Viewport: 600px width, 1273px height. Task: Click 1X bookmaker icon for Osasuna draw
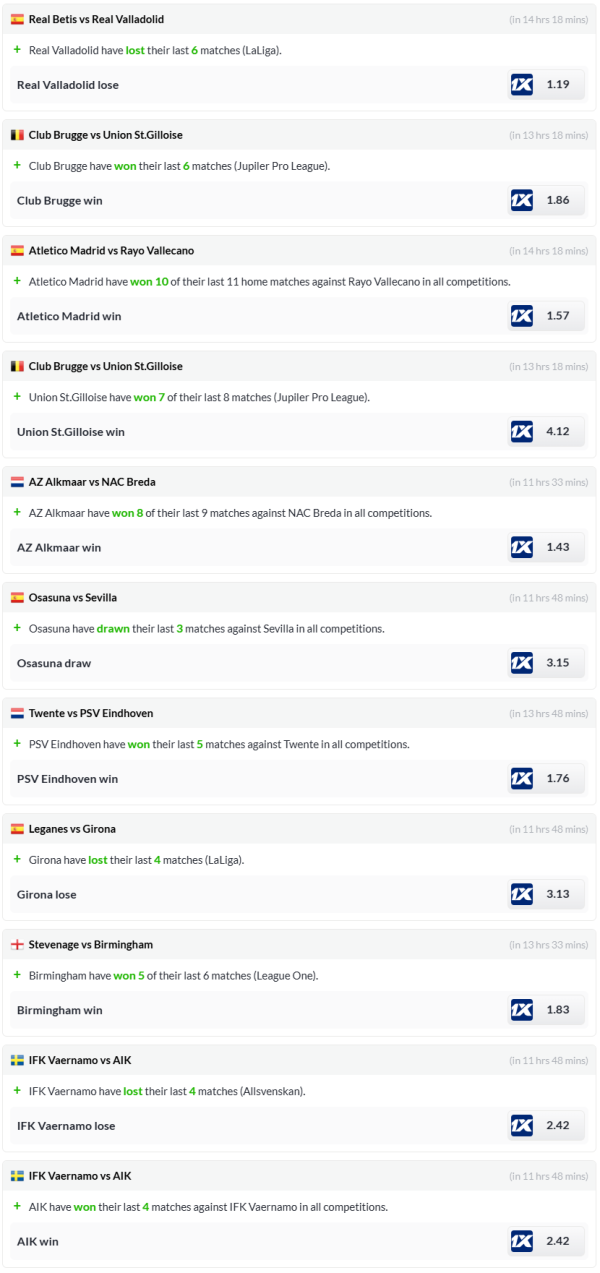point(521,663)
